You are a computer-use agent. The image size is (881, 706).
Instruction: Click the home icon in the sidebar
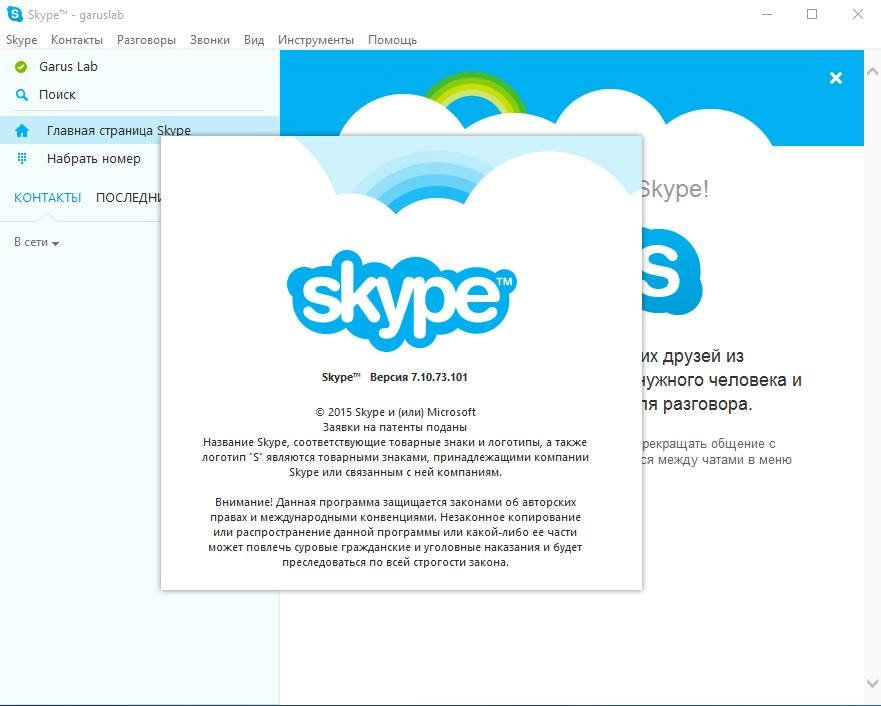(22, 131)
